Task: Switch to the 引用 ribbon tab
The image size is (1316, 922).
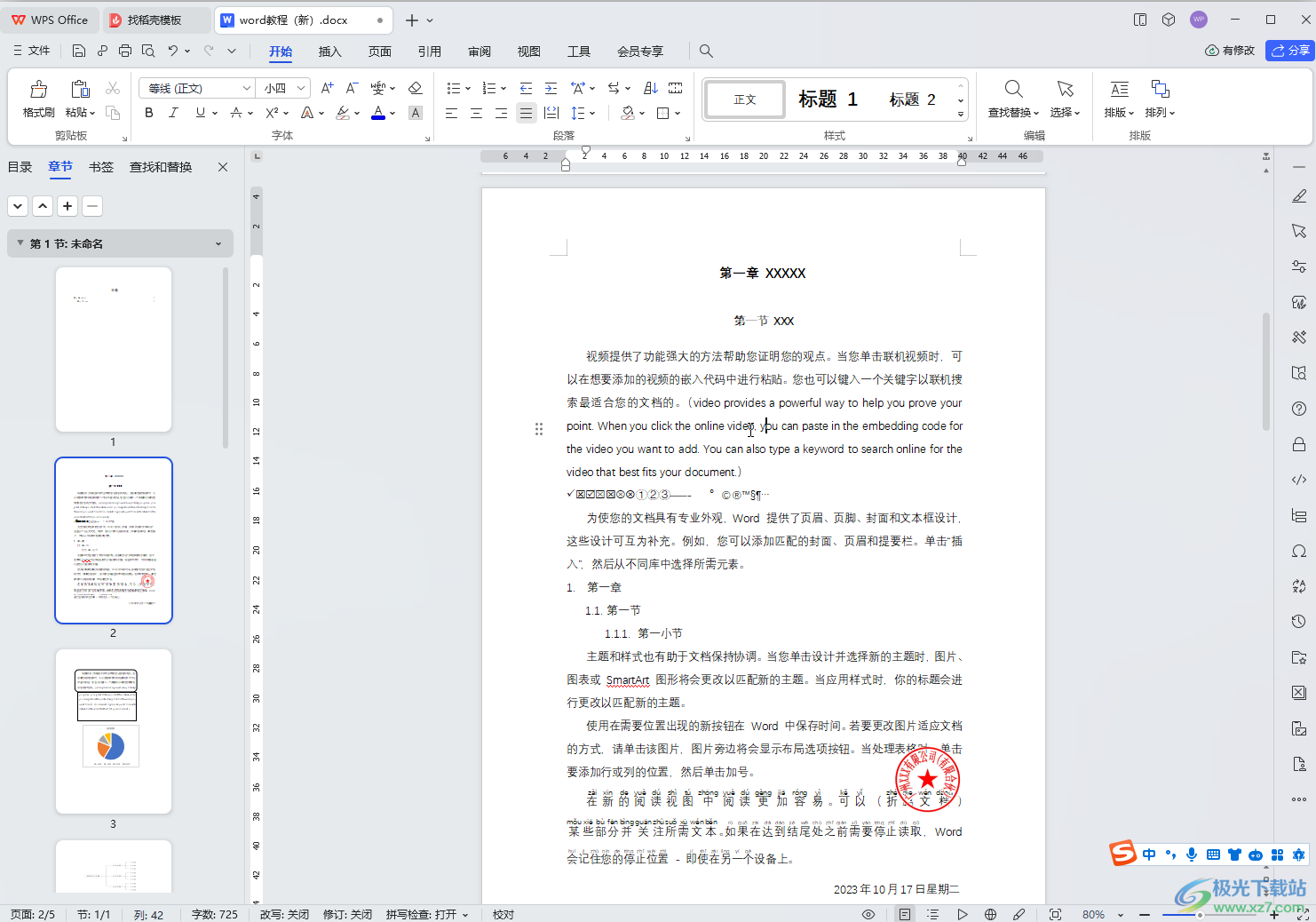Action: 429,52
